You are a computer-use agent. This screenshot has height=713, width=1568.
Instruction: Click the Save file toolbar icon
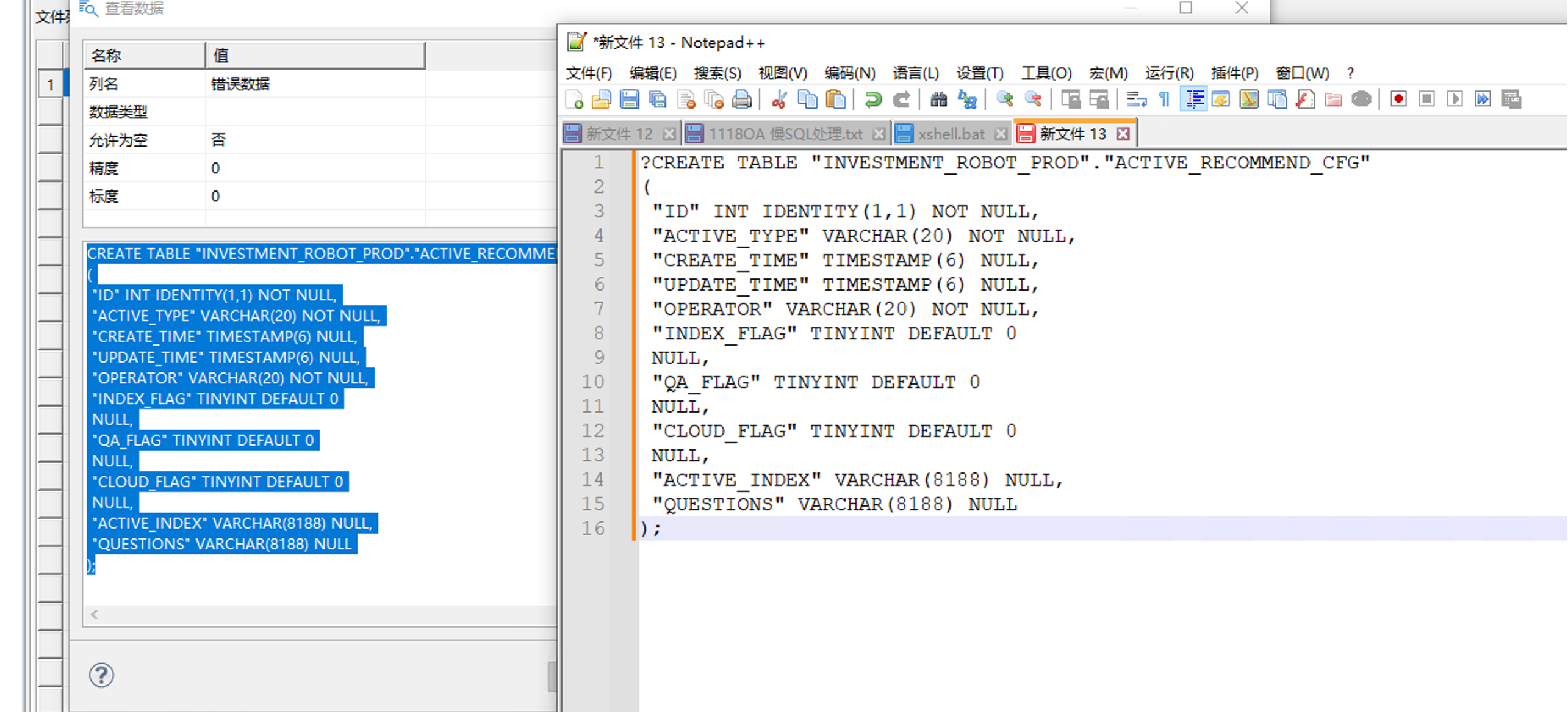point(629,100)
